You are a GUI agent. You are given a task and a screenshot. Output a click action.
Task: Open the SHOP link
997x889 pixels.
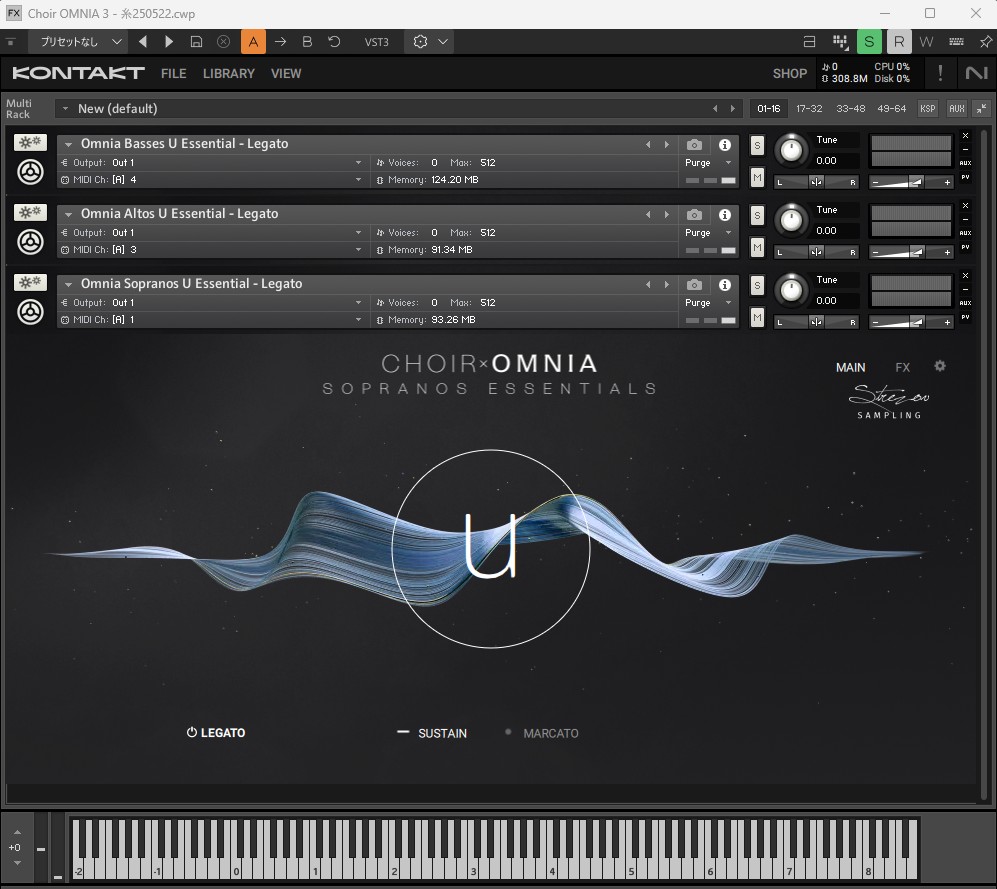(790, 74)
